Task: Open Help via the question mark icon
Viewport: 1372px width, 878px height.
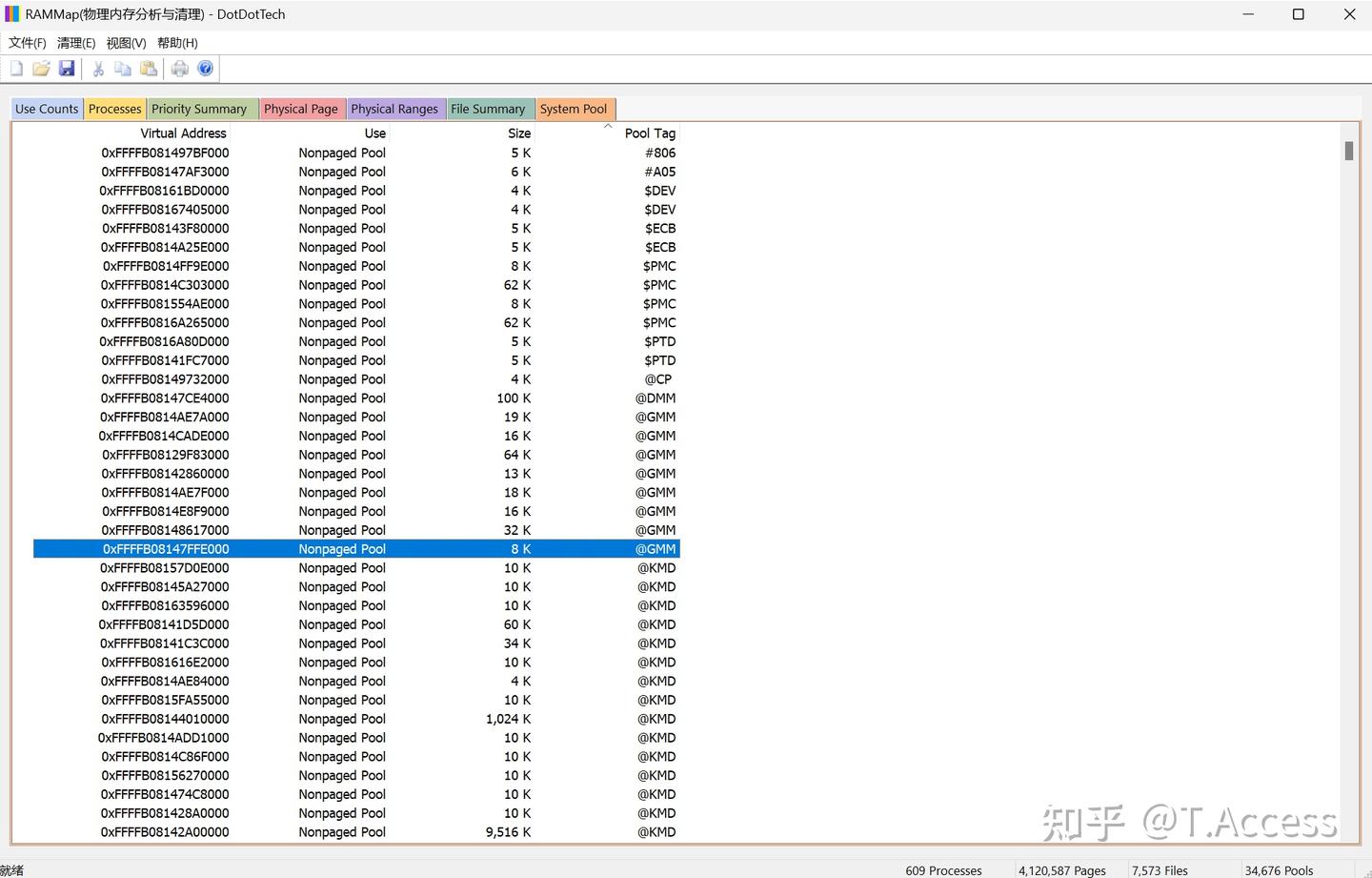Action: pyautogui.click(x=206, y=69)
